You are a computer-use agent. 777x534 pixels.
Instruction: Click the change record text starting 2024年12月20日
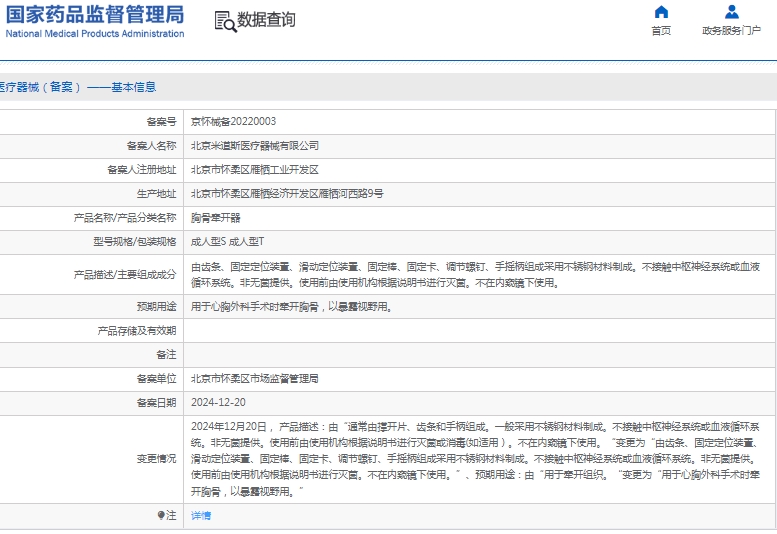coord(475,459)
